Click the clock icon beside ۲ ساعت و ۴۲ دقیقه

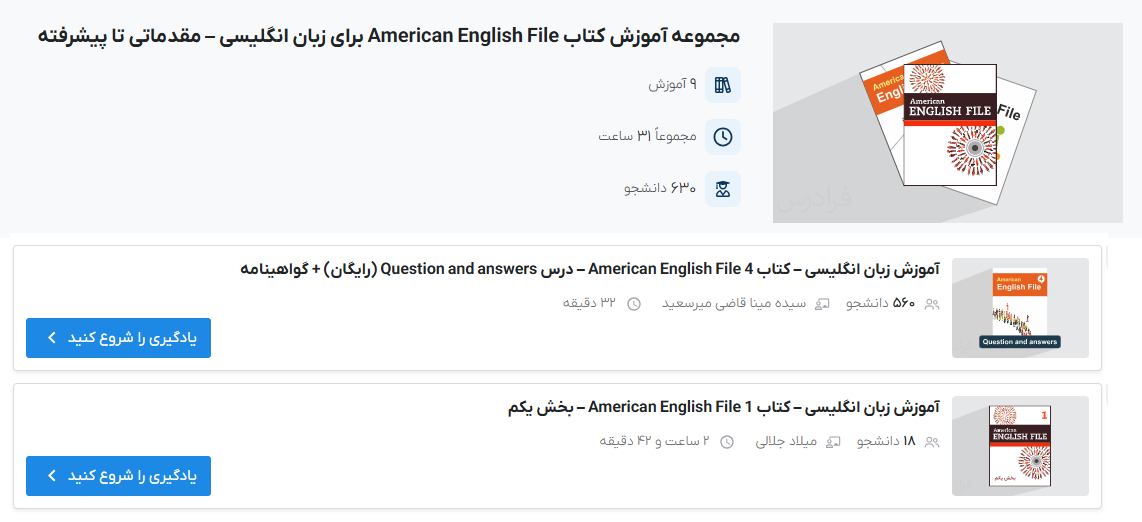pyautogui.click(x=727, y=442)
